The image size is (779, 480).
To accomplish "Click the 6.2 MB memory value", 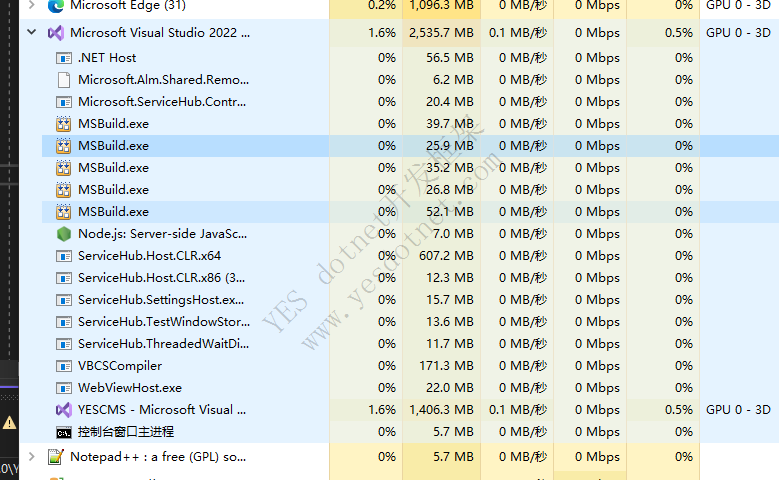I will pos(453,80).
